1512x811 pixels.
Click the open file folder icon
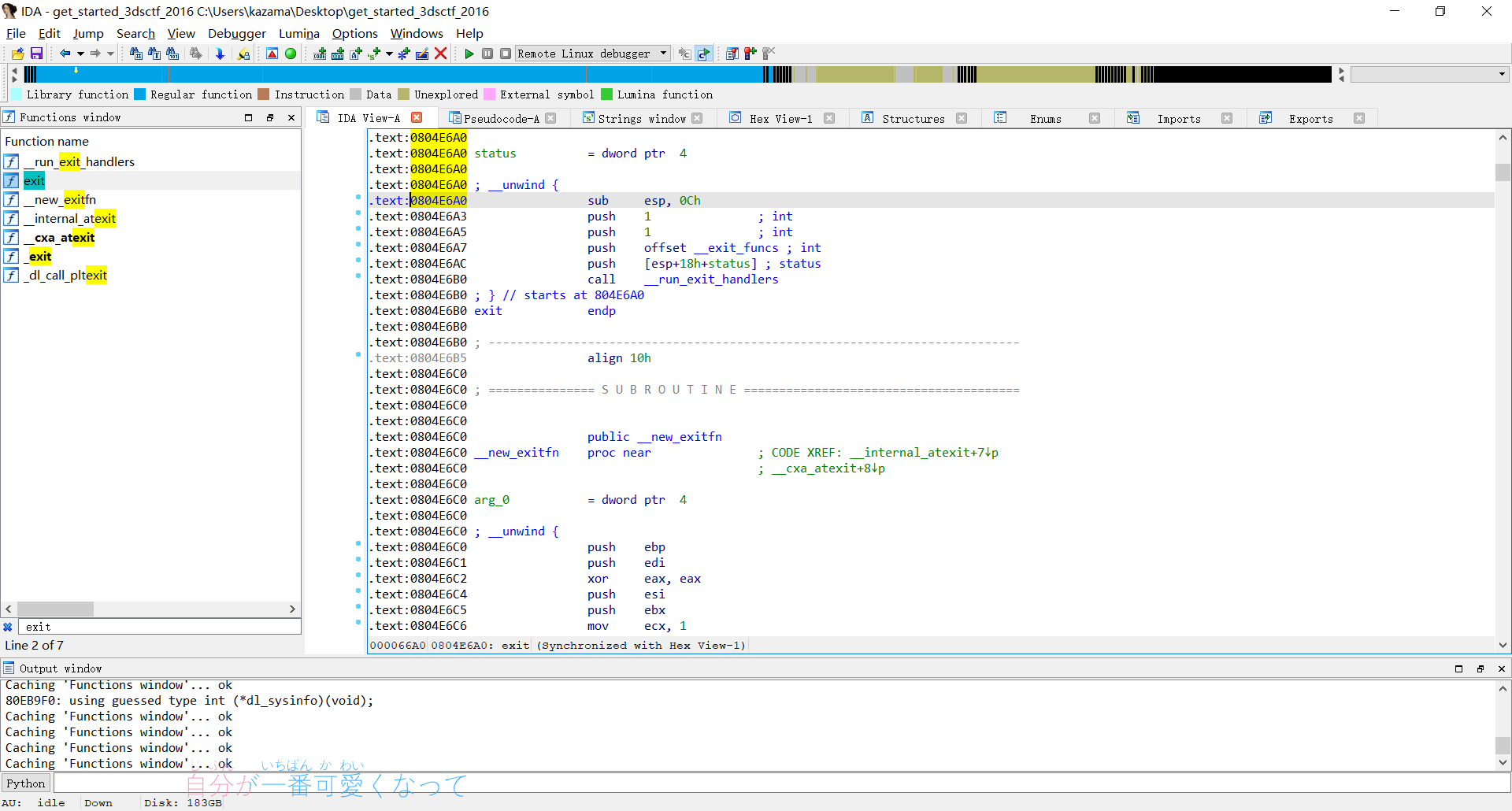[x=17, y=54]
